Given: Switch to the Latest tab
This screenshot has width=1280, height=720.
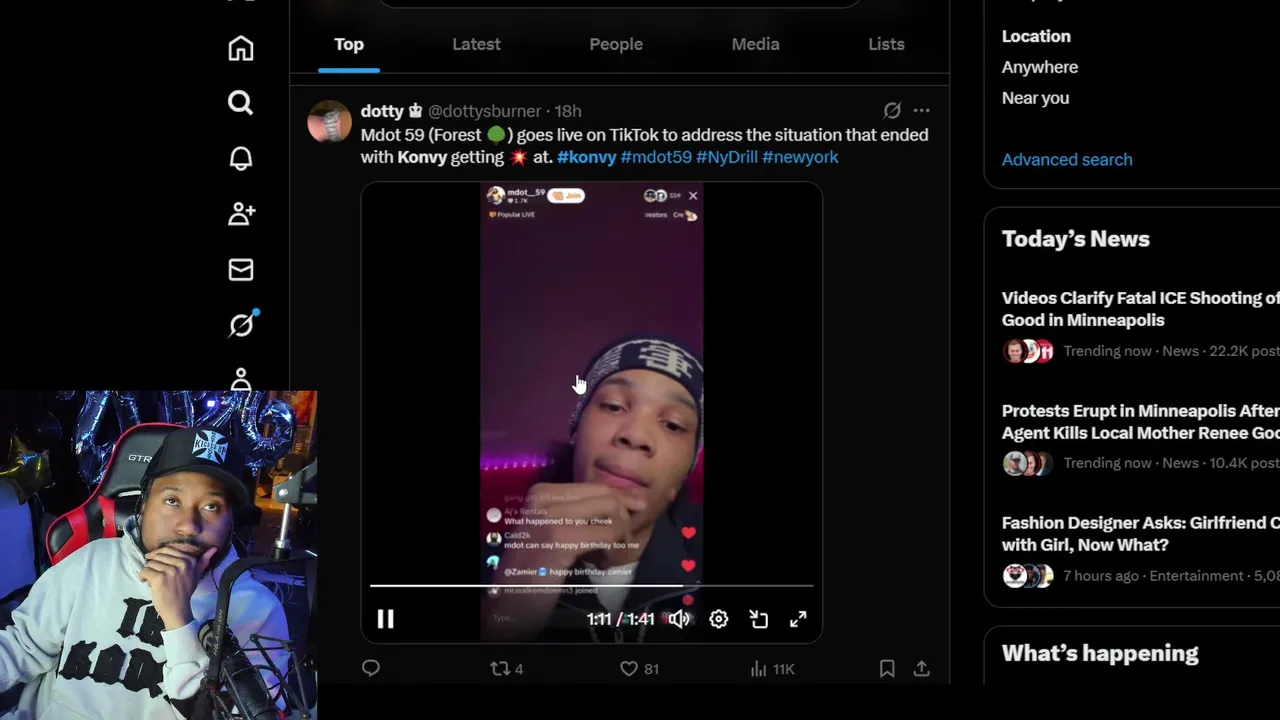Looking at the screenshot, I should 476,44.
